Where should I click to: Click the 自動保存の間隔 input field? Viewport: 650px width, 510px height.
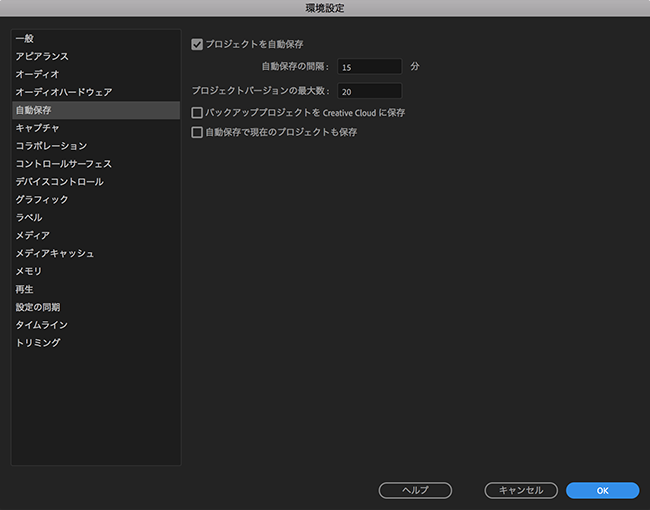[369, 67]
